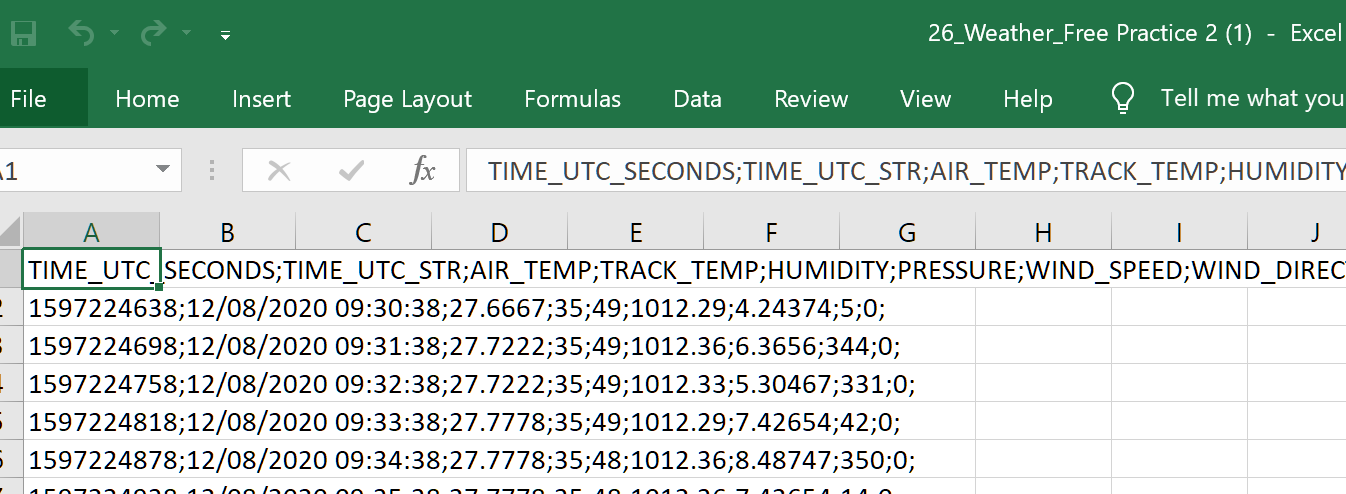This screenshot has height=494, width=1346.
Task: Click inside the formula bar text
Action: (900, 171)
